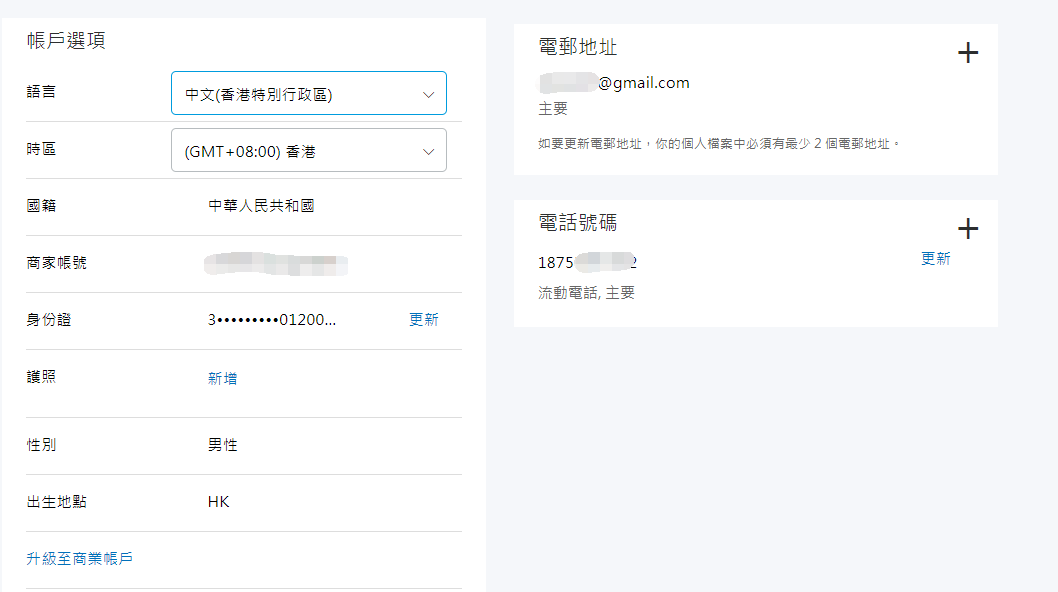Click the red chevron in the 時區 selector

[428, 152]
